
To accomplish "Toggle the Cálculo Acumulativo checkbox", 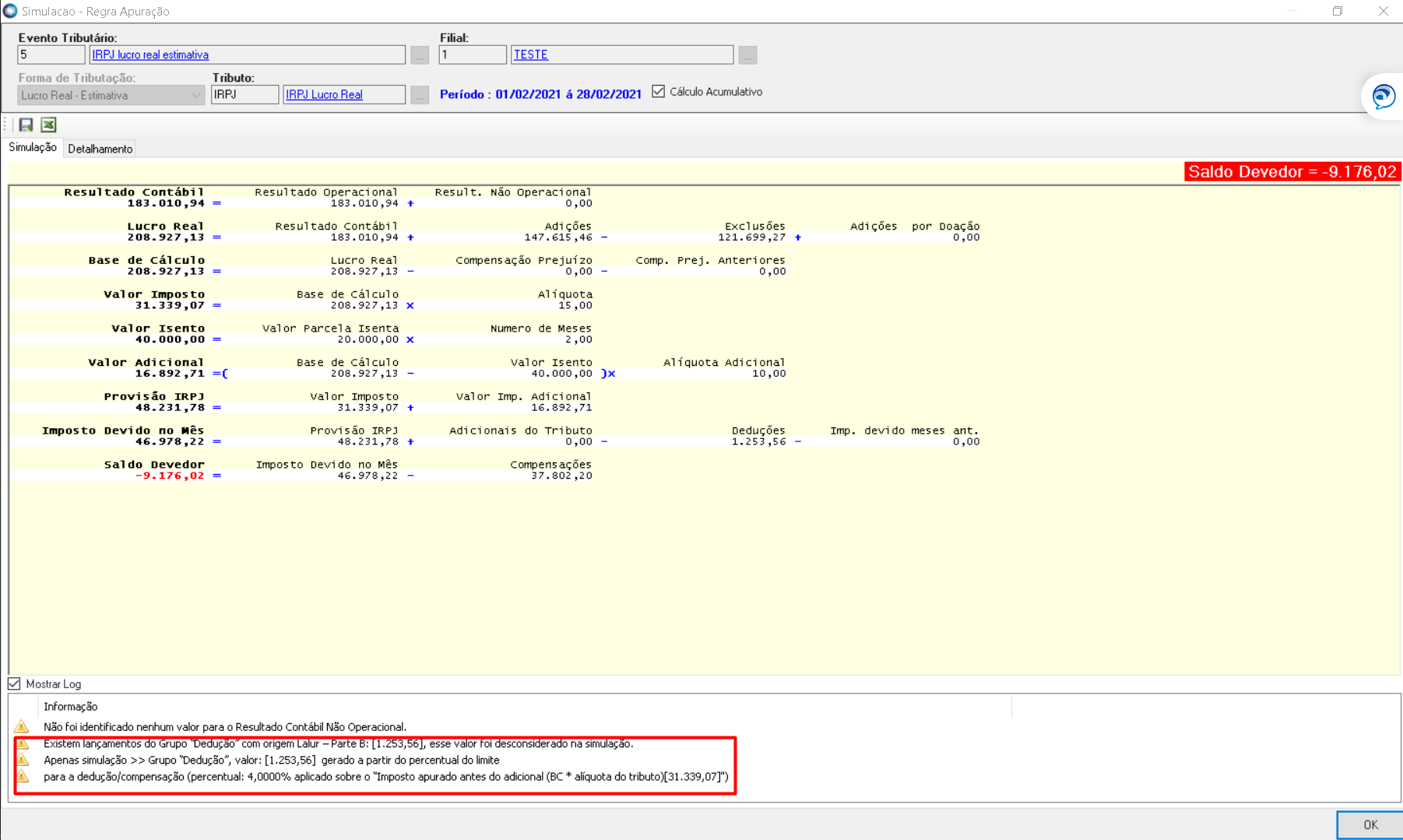I will [659, 91].
